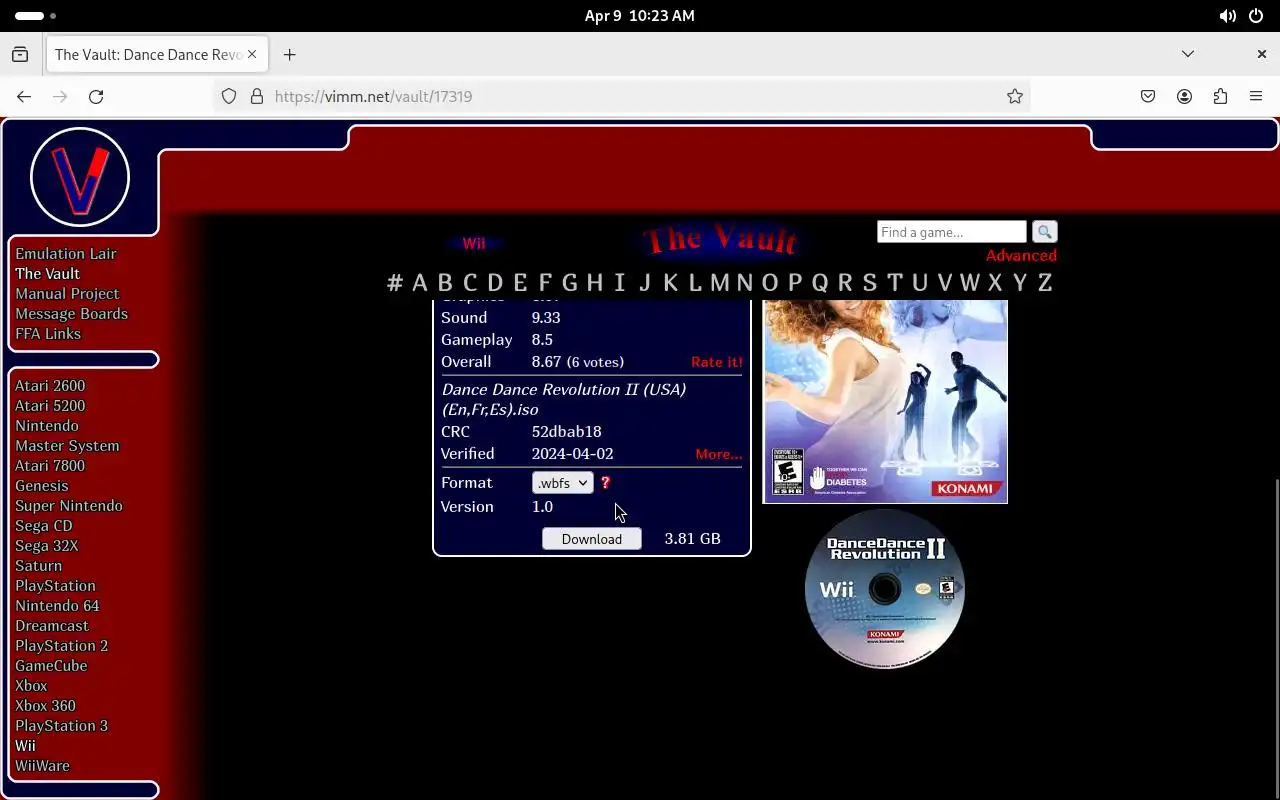This screenshot has height=800, width=1280.
Task: Open the Firefox hamburger menu
Action: point(1256,96)
